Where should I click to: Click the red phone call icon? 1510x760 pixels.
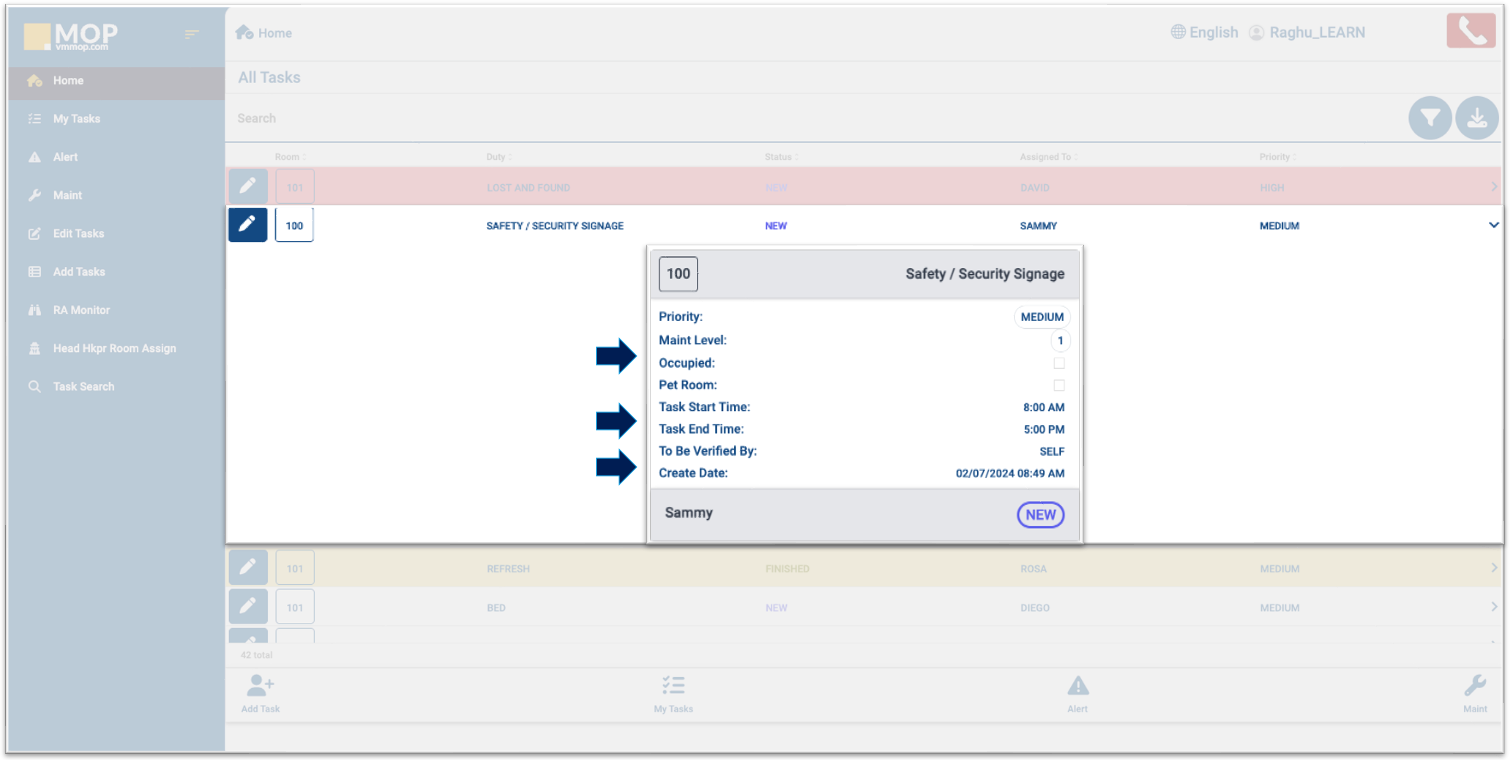(1471, 32)
